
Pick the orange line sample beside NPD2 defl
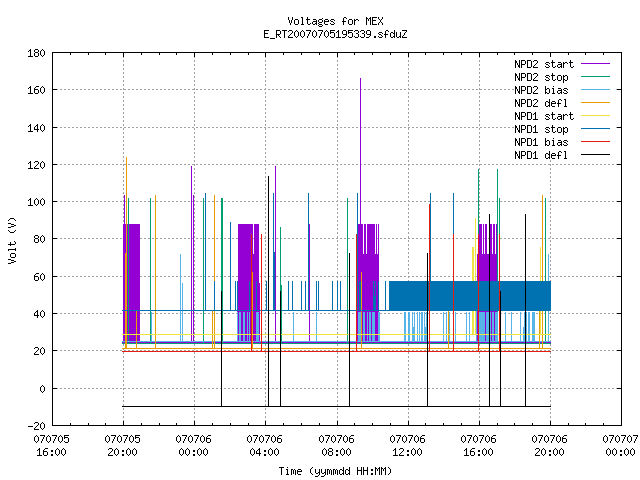tap(595, 102)
